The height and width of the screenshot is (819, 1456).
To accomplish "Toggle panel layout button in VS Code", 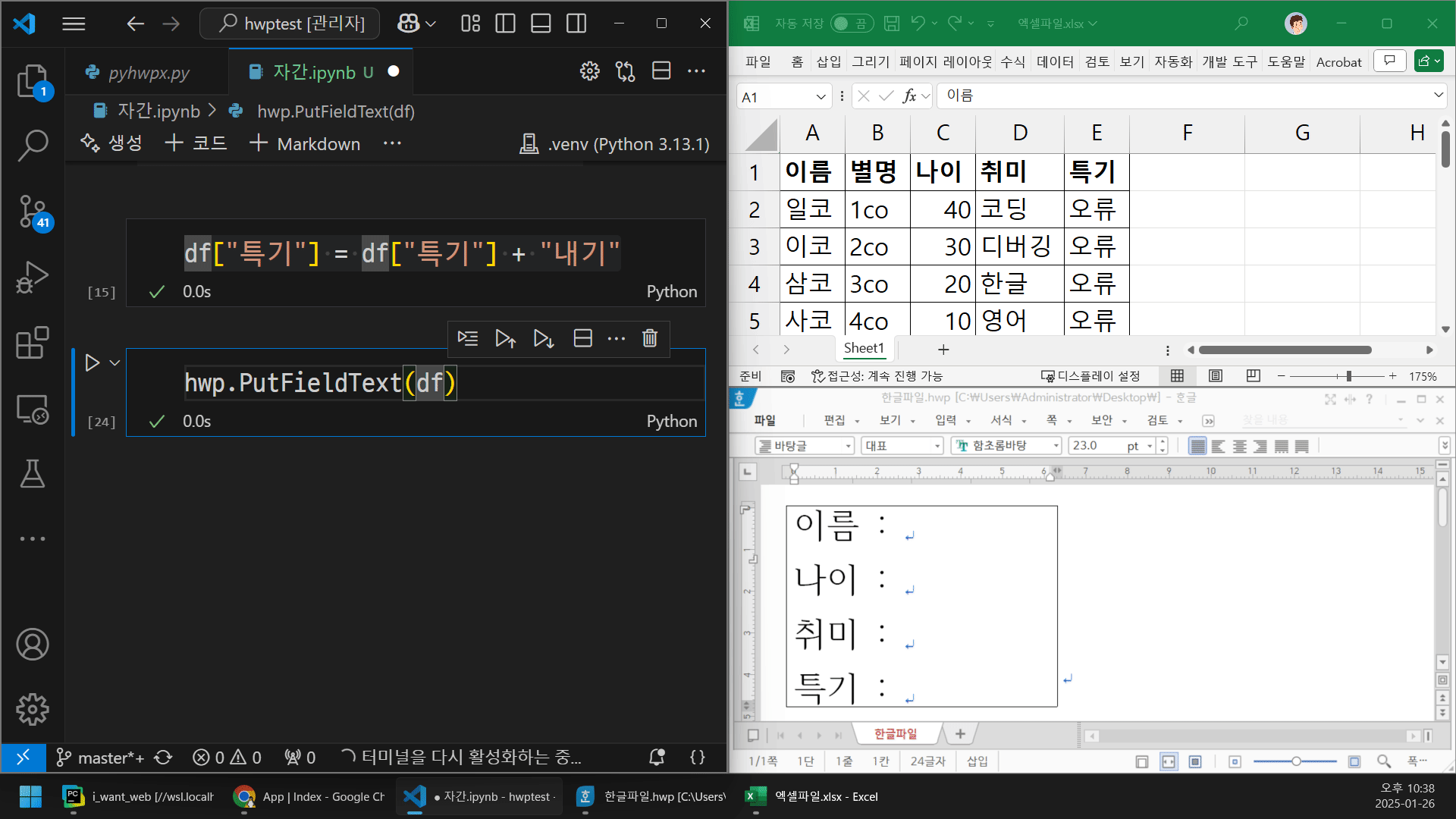I will tap(541, 24).
